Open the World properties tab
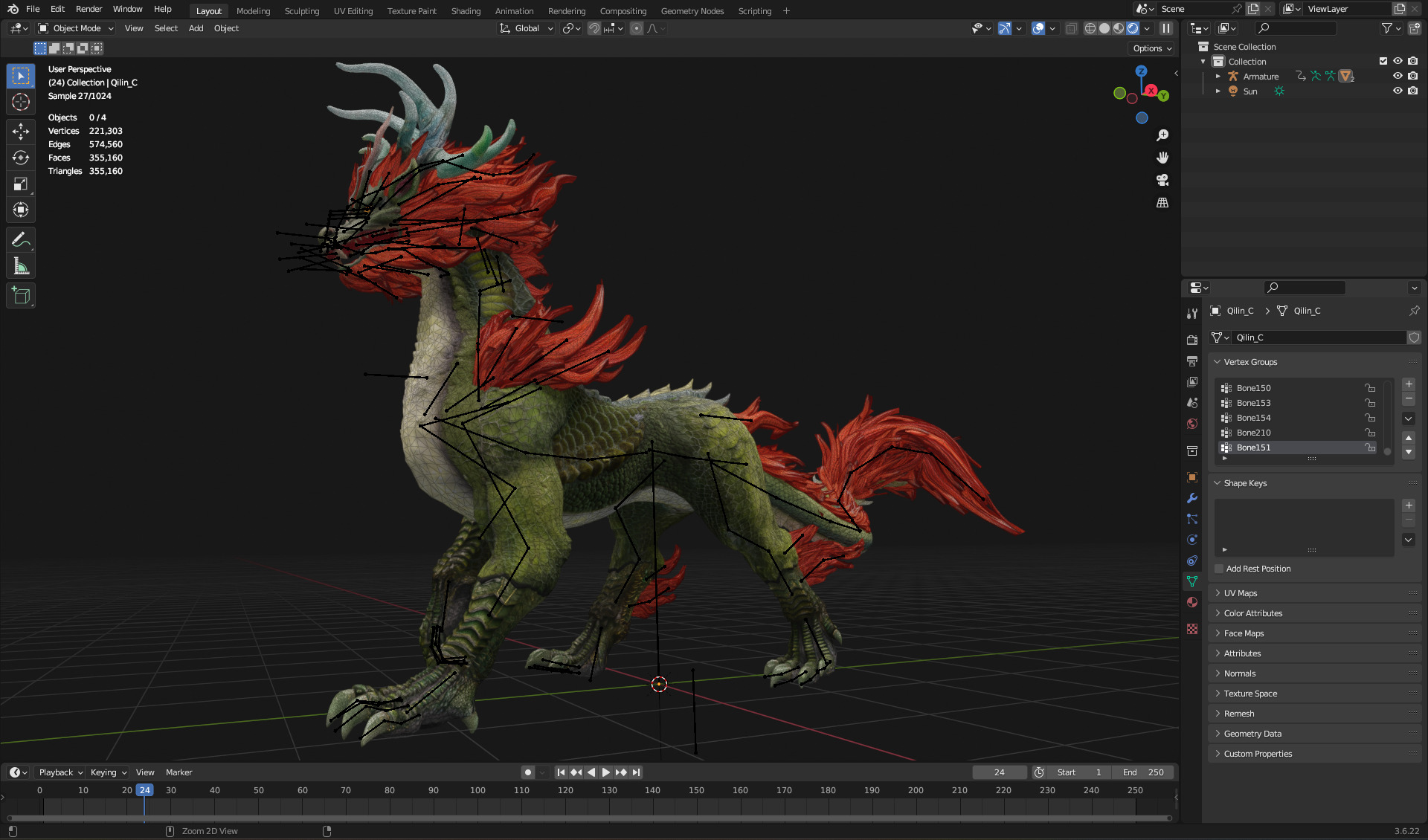The width and height of the screenshot is (1428, 840). 1192,424
